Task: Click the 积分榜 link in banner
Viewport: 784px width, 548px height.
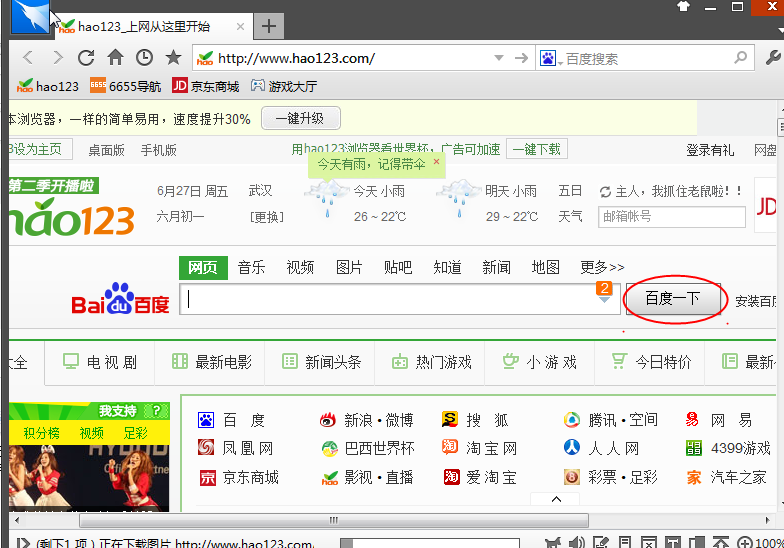Action: point(42,433)
